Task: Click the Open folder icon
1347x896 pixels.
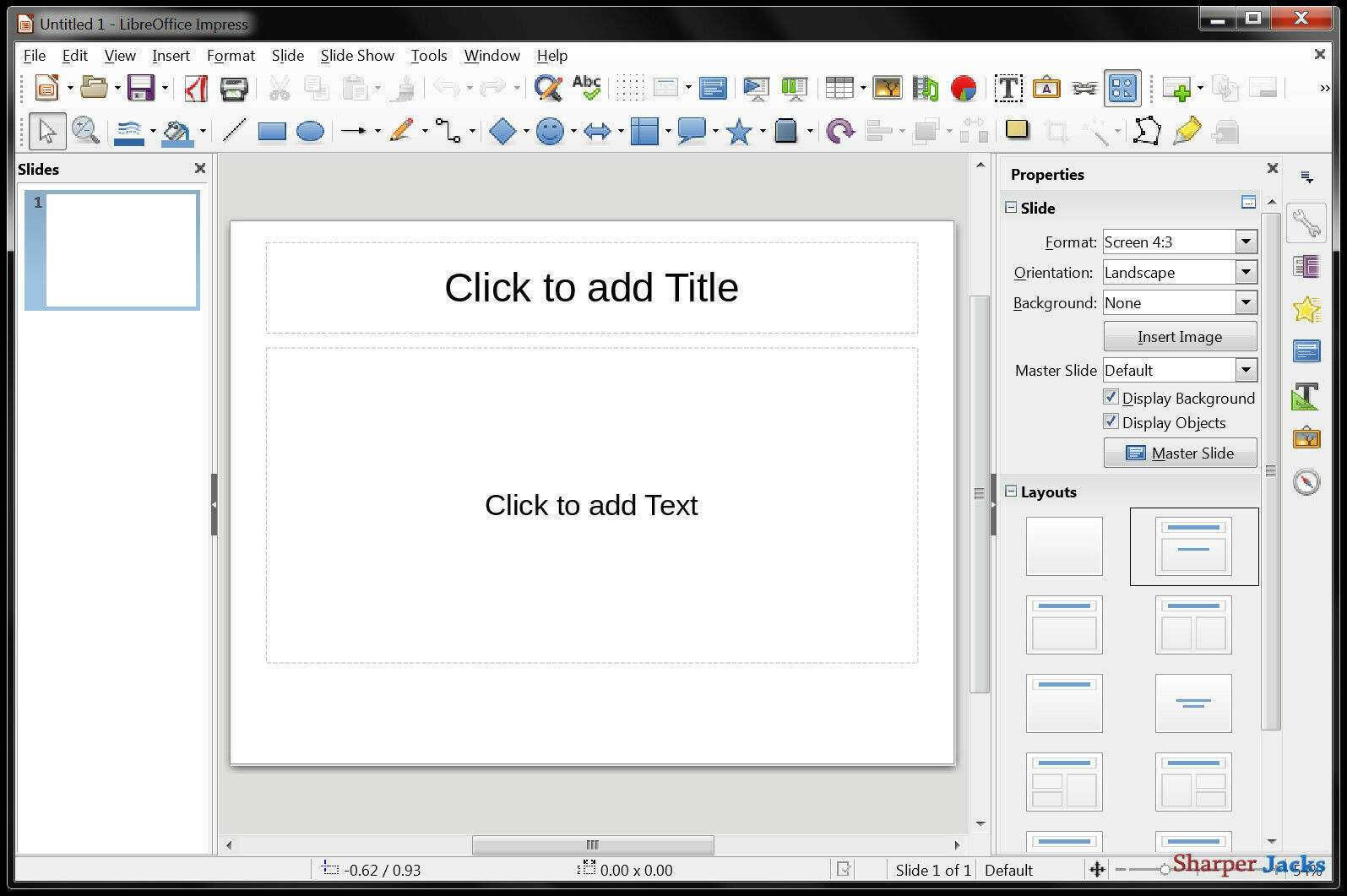Action: tap(94, 88)
